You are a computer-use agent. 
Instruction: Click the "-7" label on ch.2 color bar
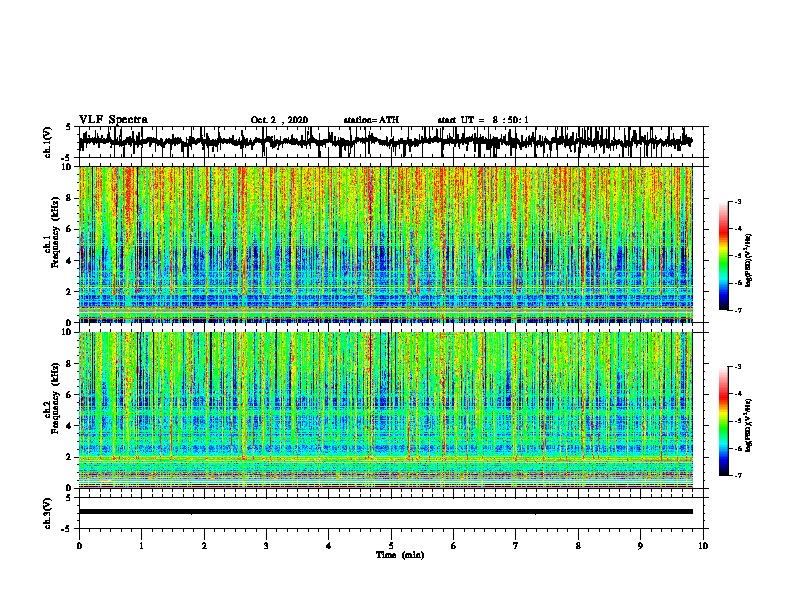click(737, 476)
